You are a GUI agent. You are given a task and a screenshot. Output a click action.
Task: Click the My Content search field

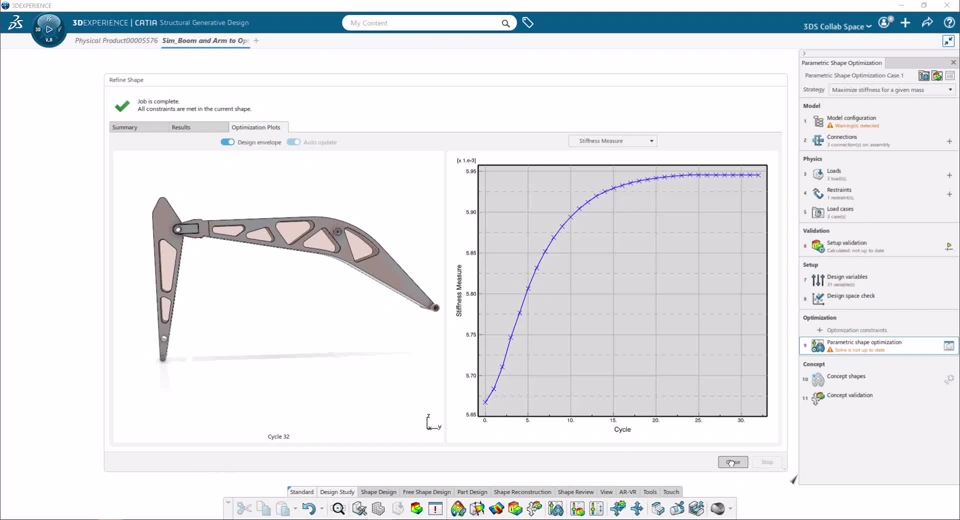[422, 23]
